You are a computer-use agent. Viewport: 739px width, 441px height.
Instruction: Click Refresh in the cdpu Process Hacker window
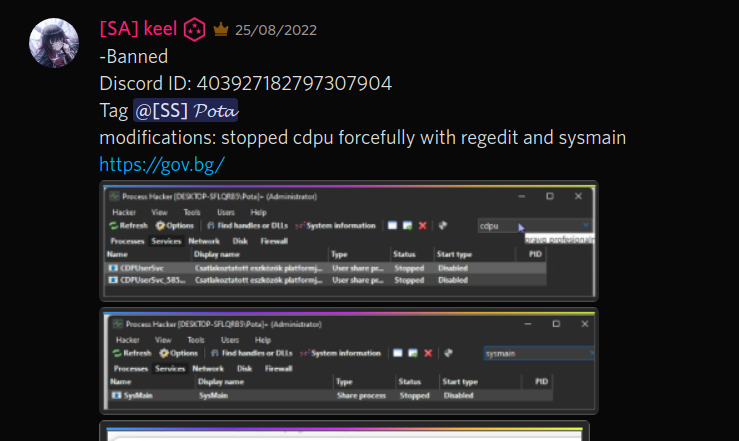click(x=129, y=226)
